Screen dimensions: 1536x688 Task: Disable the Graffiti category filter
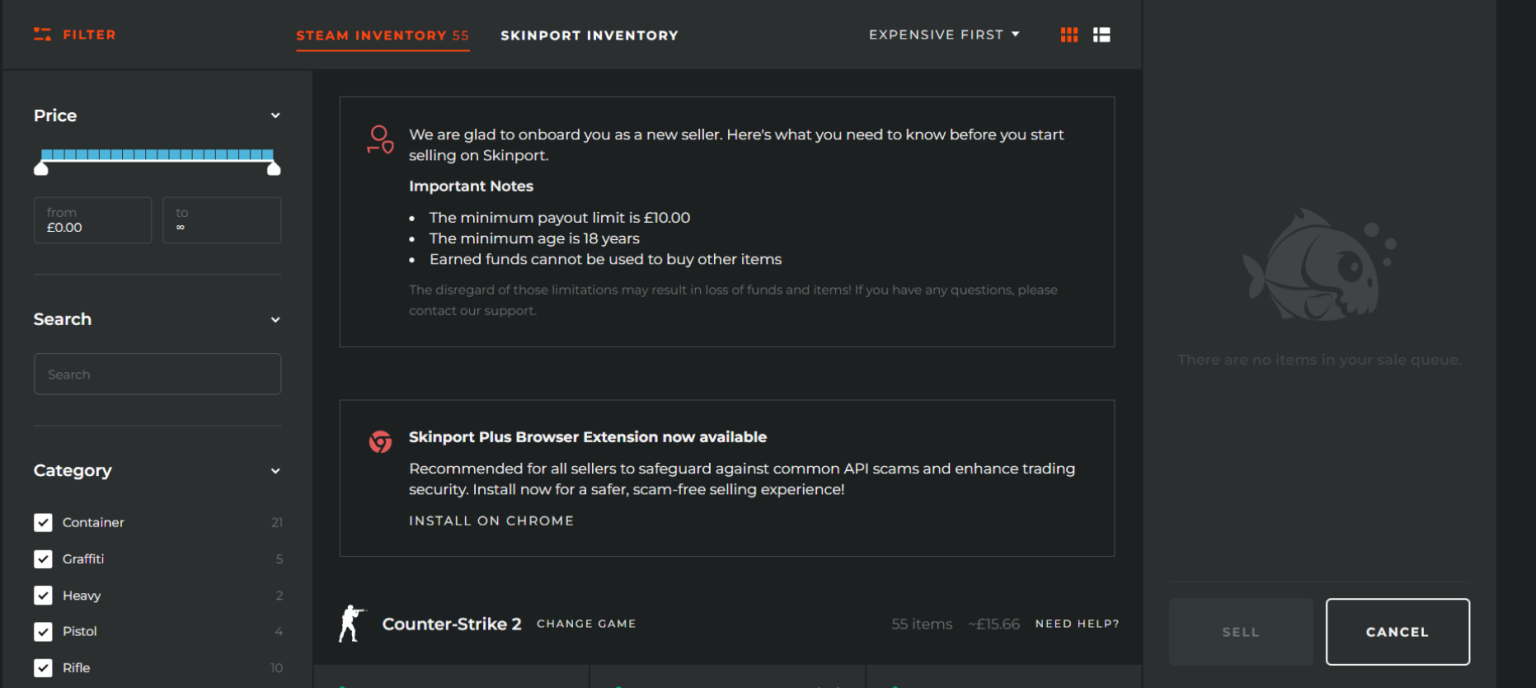tap(43, 558)
